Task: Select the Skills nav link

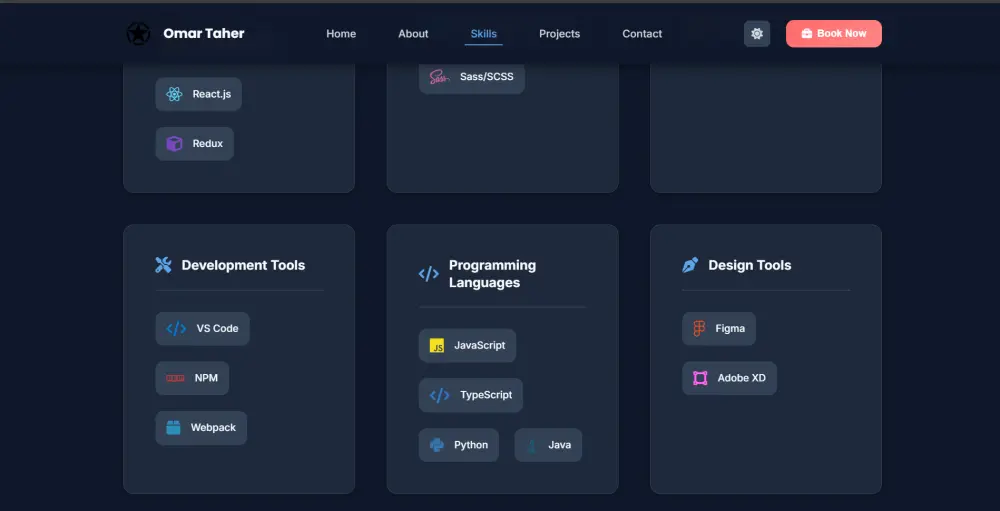Action: [483, 34]
